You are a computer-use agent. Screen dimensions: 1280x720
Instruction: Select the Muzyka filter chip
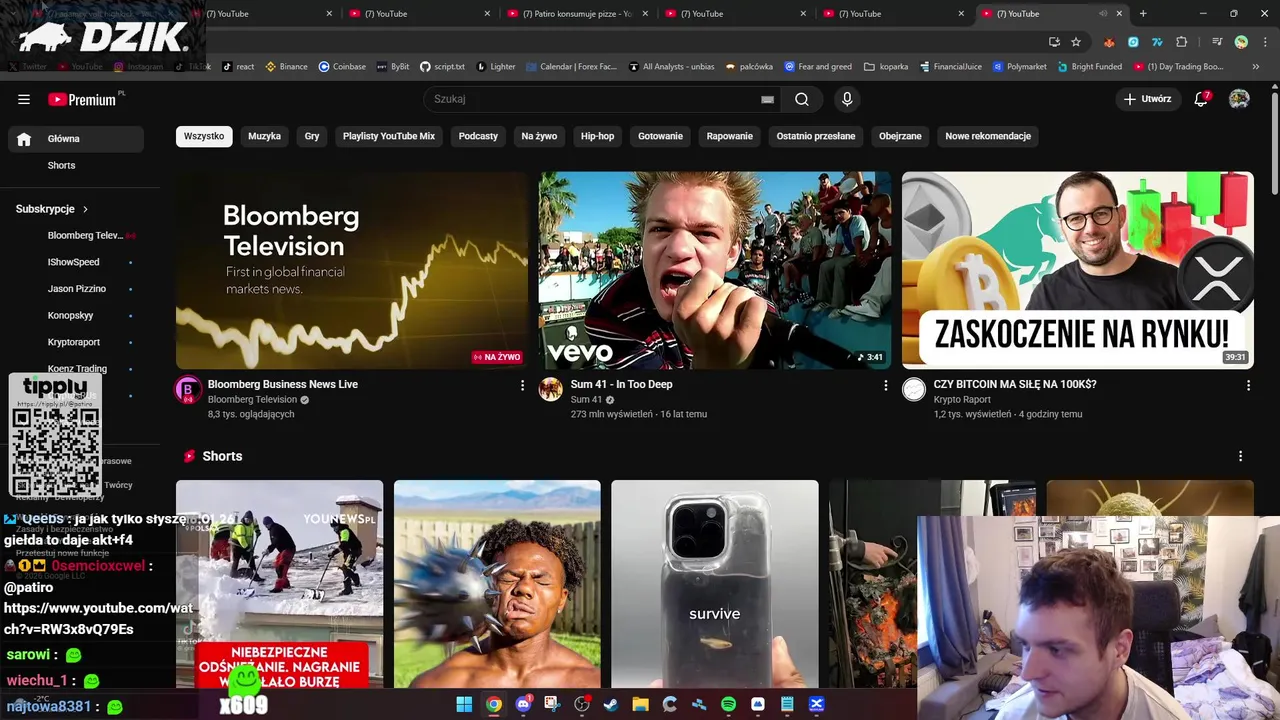pos(265,136)
